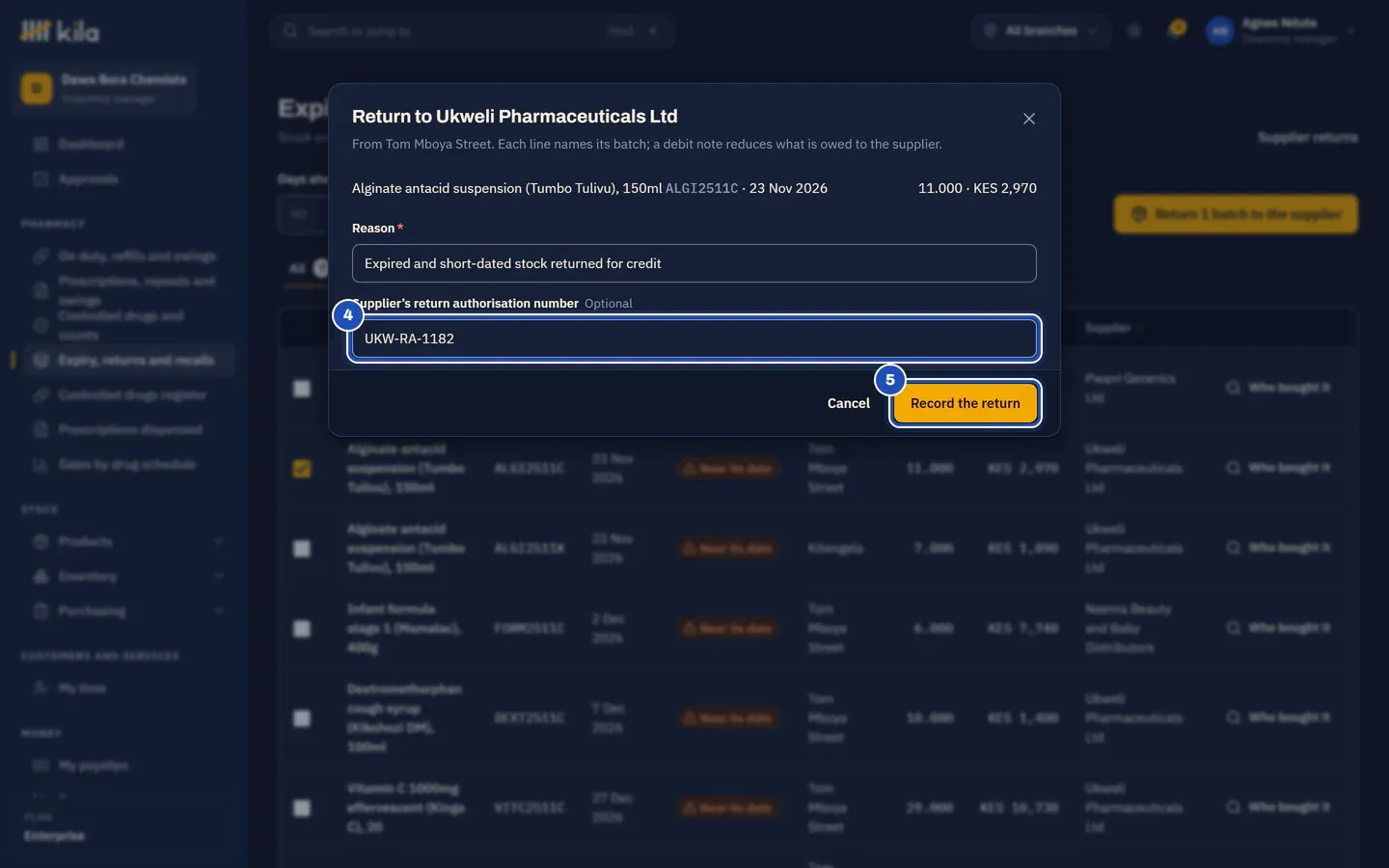Image resolution: width=1389 pixels, height=868 pixels.
Task: Click the Alginate antacid suspension line name in dialog
Action: coord(506,188)
